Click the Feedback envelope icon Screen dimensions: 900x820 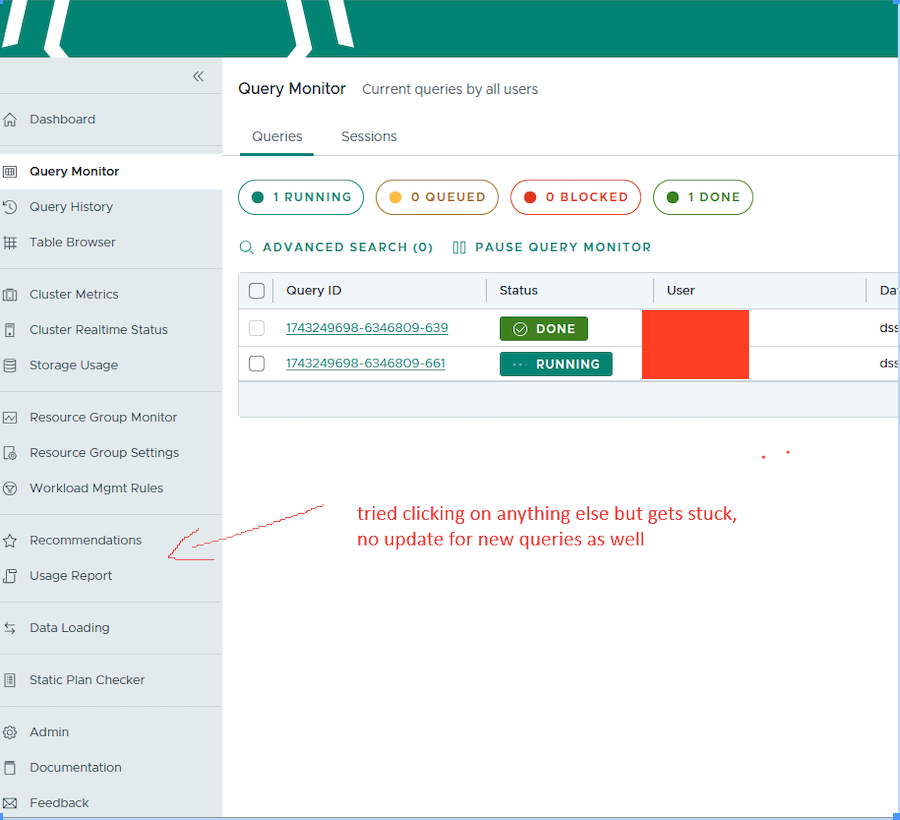click(x=10, y=803)
